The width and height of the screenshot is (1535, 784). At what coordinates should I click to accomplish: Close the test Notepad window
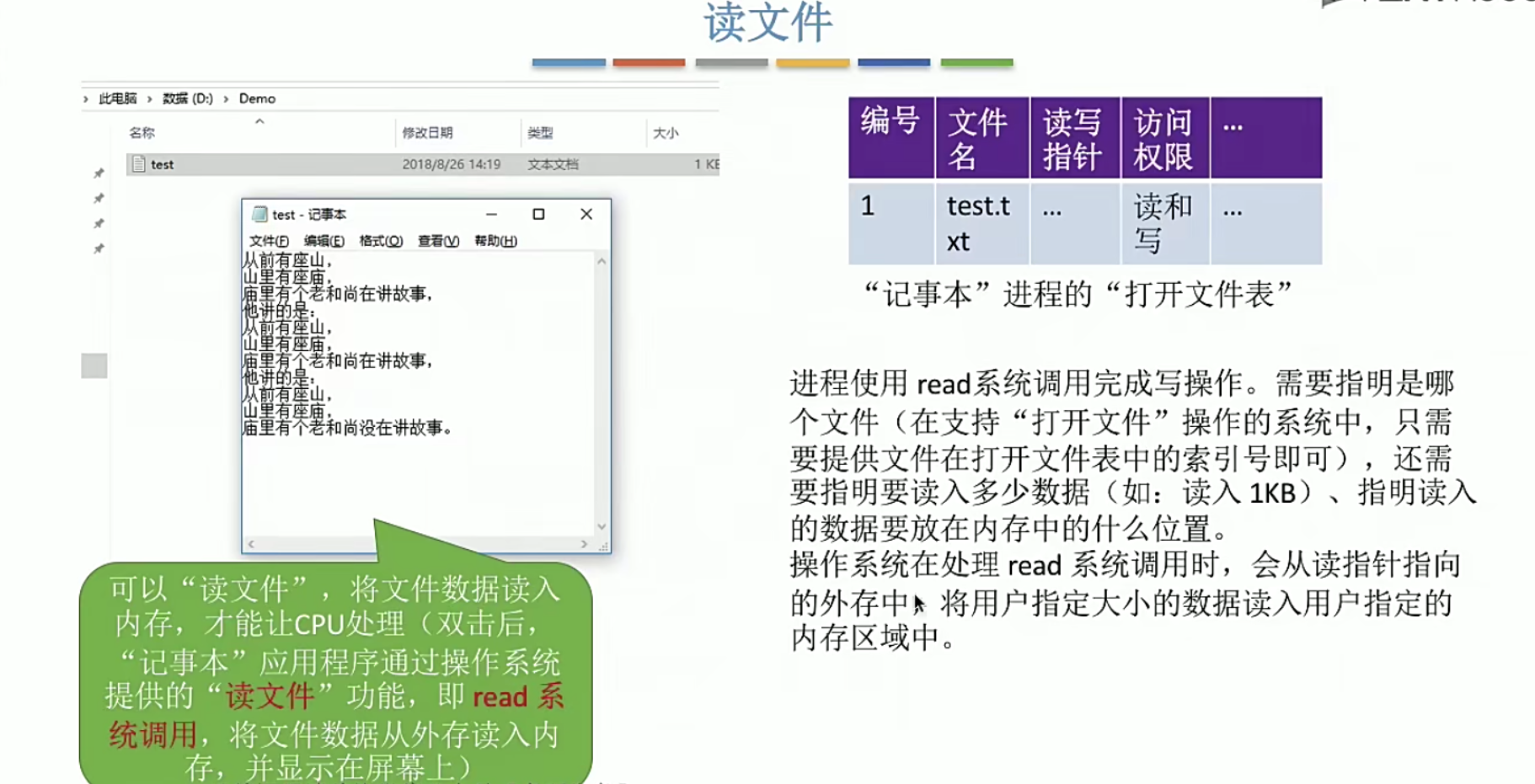pos(586,214)
